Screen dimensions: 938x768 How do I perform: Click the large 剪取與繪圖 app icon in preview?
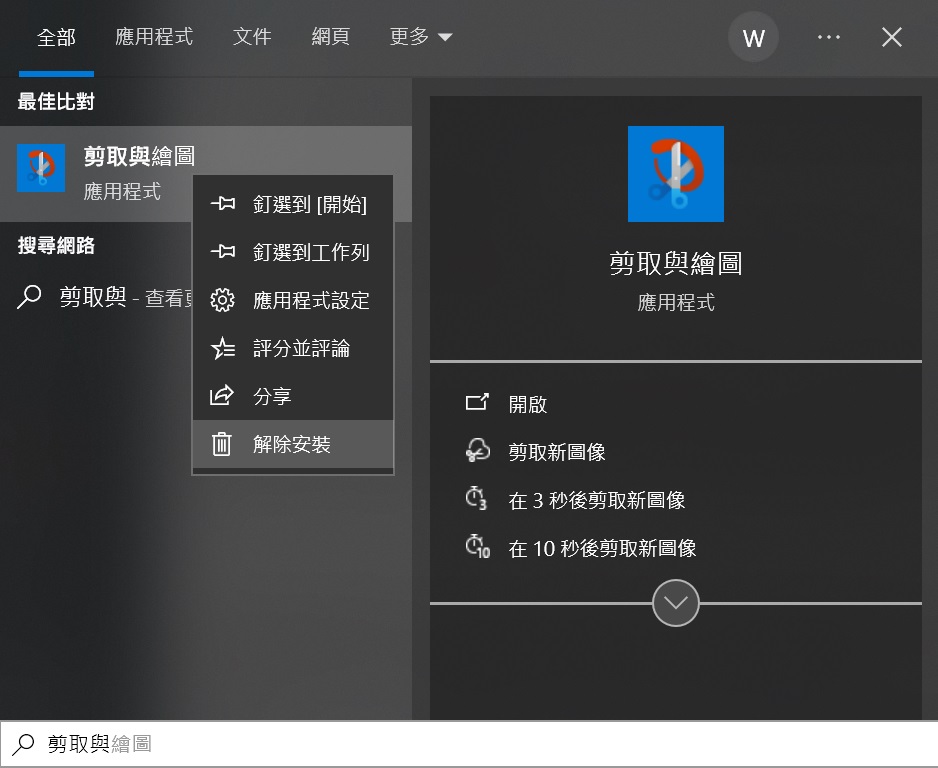(675, 174)
